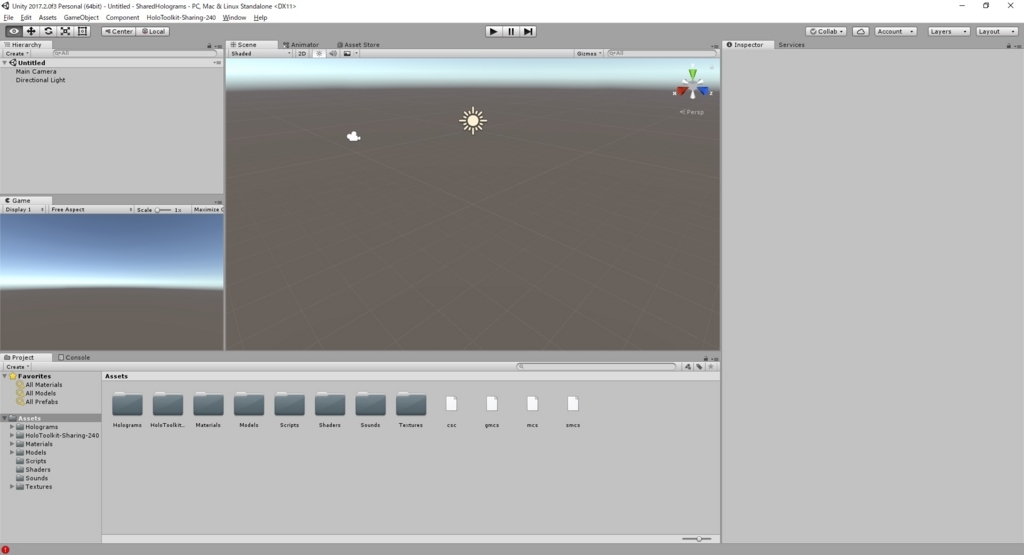This screenshot has width=1024, height=555.
Task: Select All Prefabs favorite
Action: [x=42, y=402]
